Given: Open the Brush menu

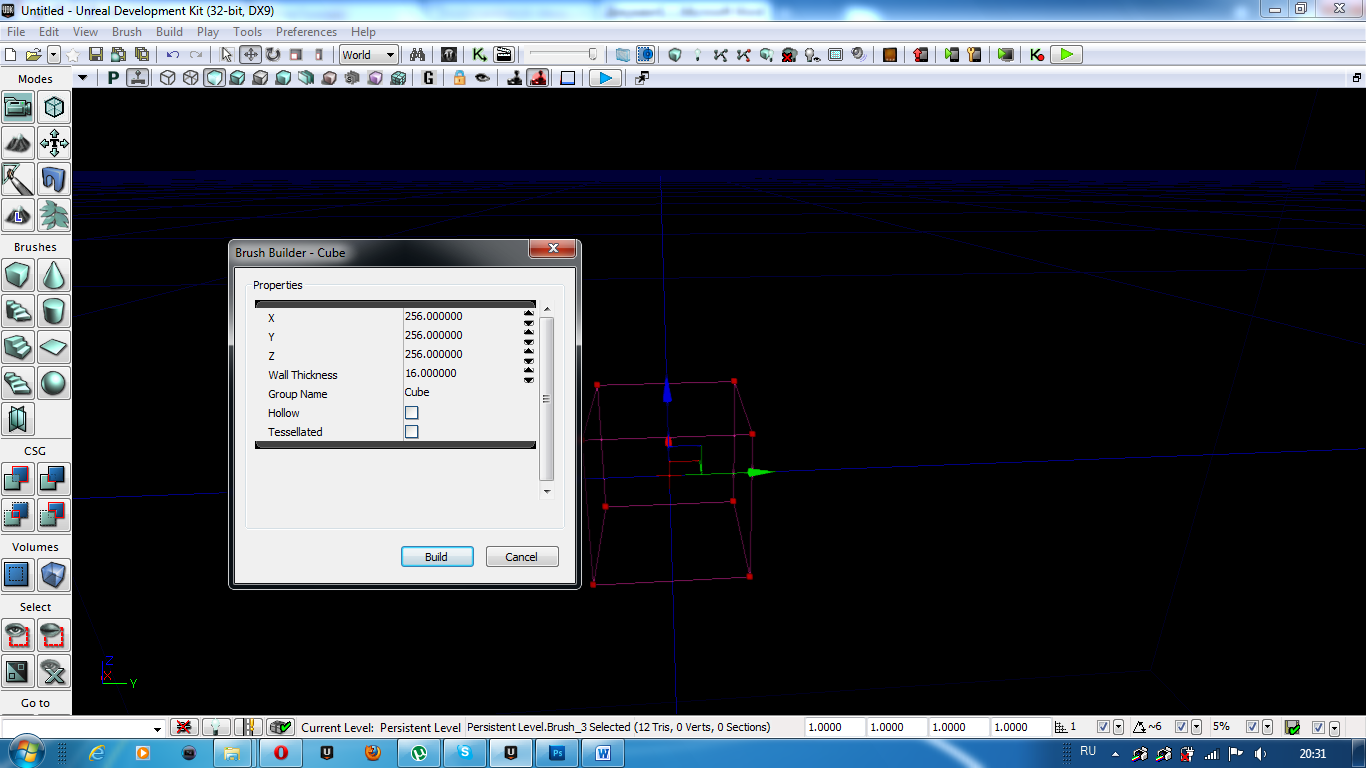Looking at the screenshot, I should pyautogui.click(x=127, y=32).
